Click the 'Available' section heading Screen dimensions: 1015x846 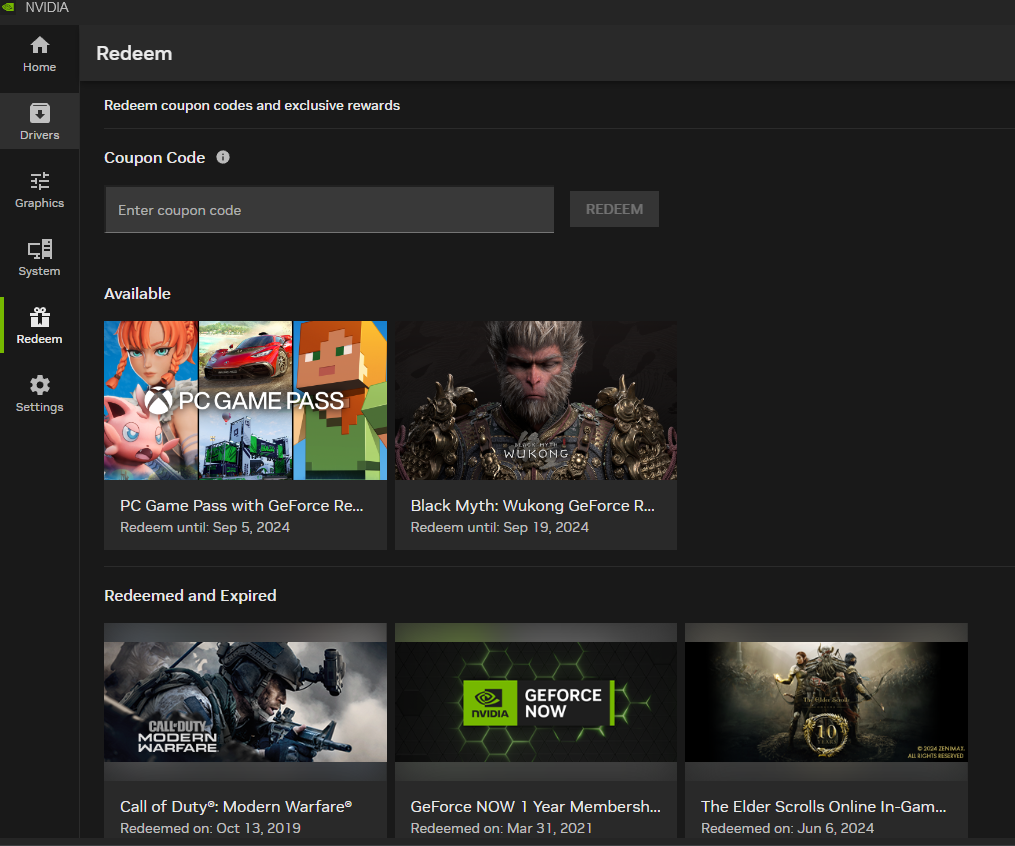click(137, 294)
